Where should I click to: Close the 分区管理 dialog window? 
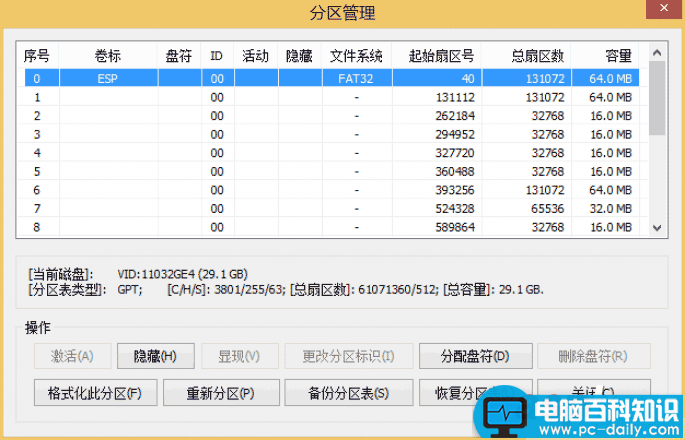point(664,8)
